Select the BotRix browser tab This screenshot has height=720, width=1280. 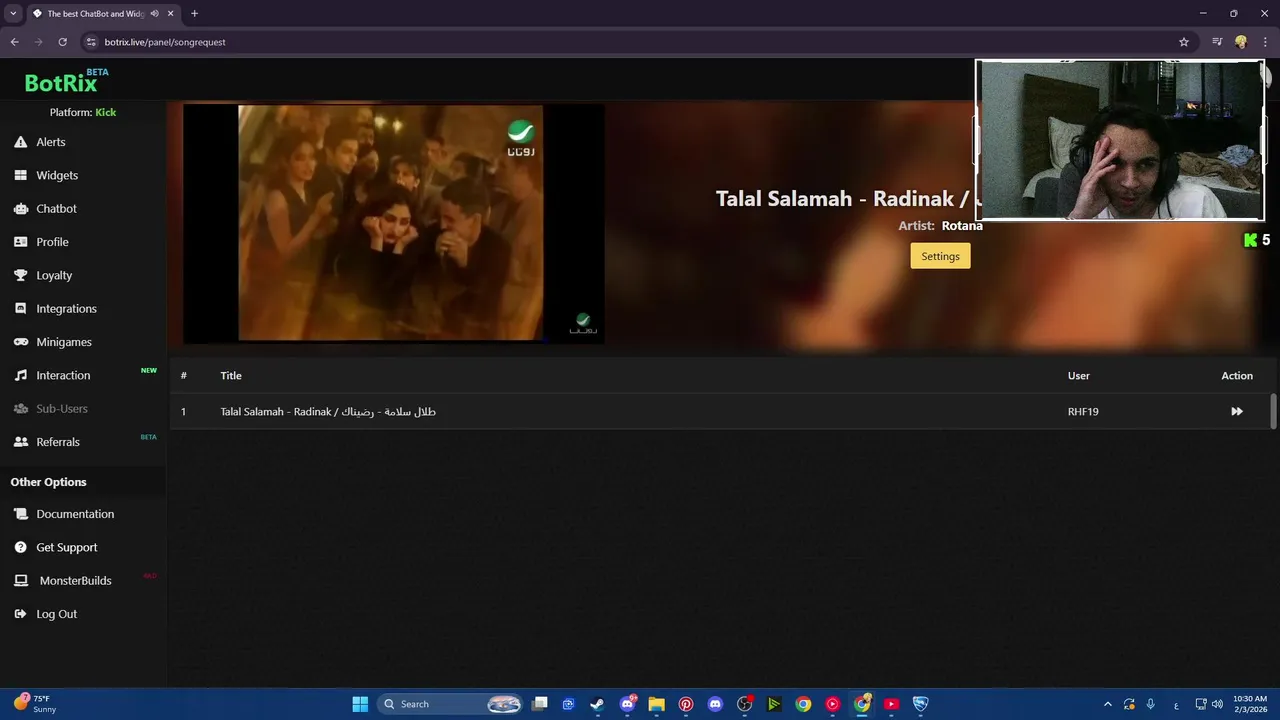click(96, 14)
